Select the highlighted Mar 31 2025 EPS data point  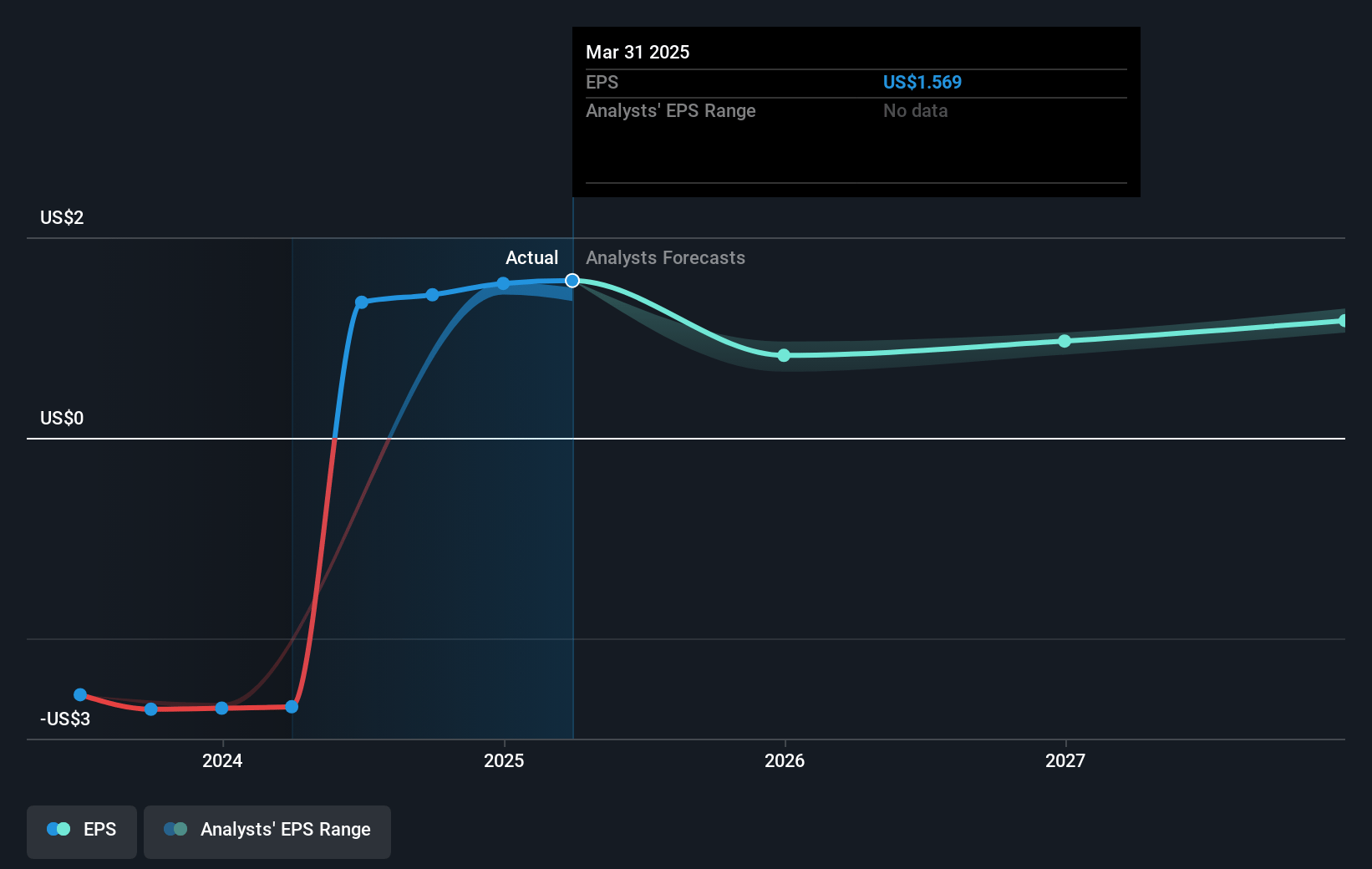572,281
